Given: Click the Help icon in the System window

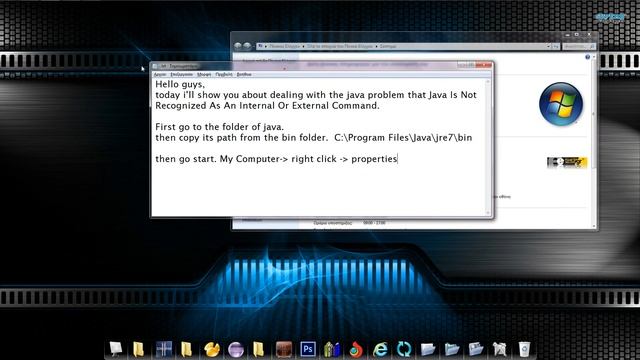Looking at the screenshot, I should coord(587,57).
